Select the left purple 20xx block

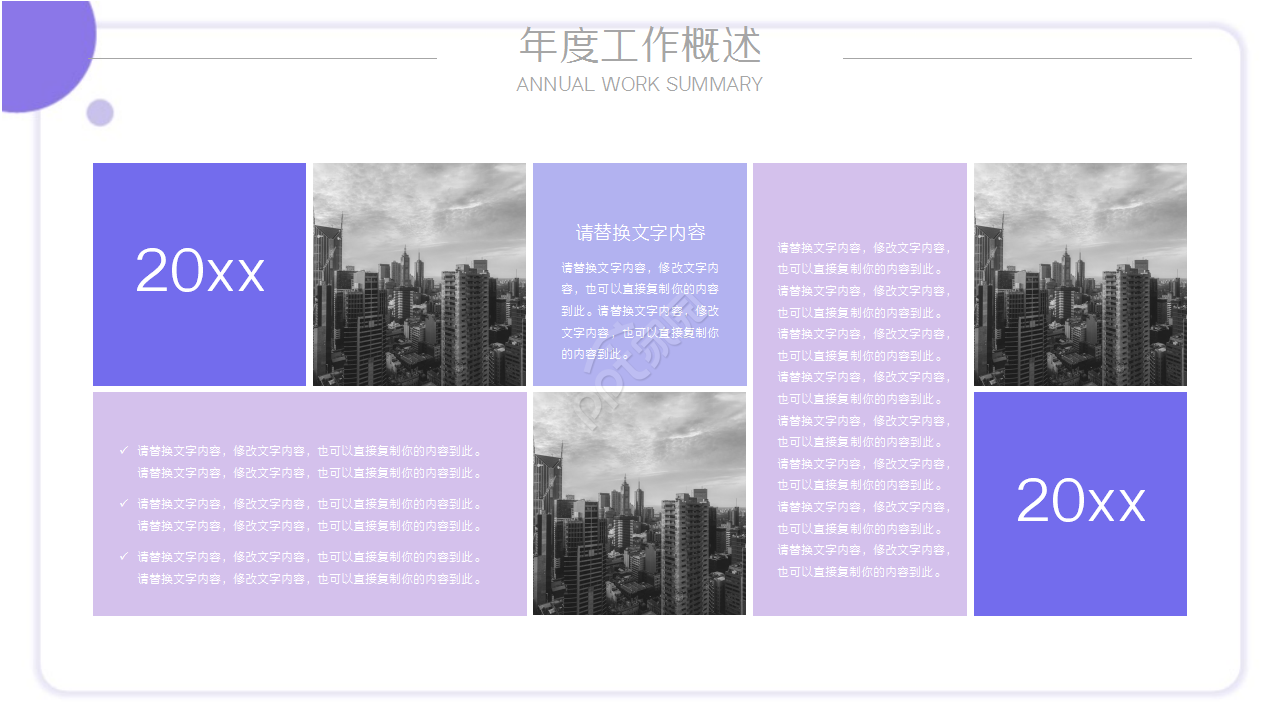pos(199,273)
